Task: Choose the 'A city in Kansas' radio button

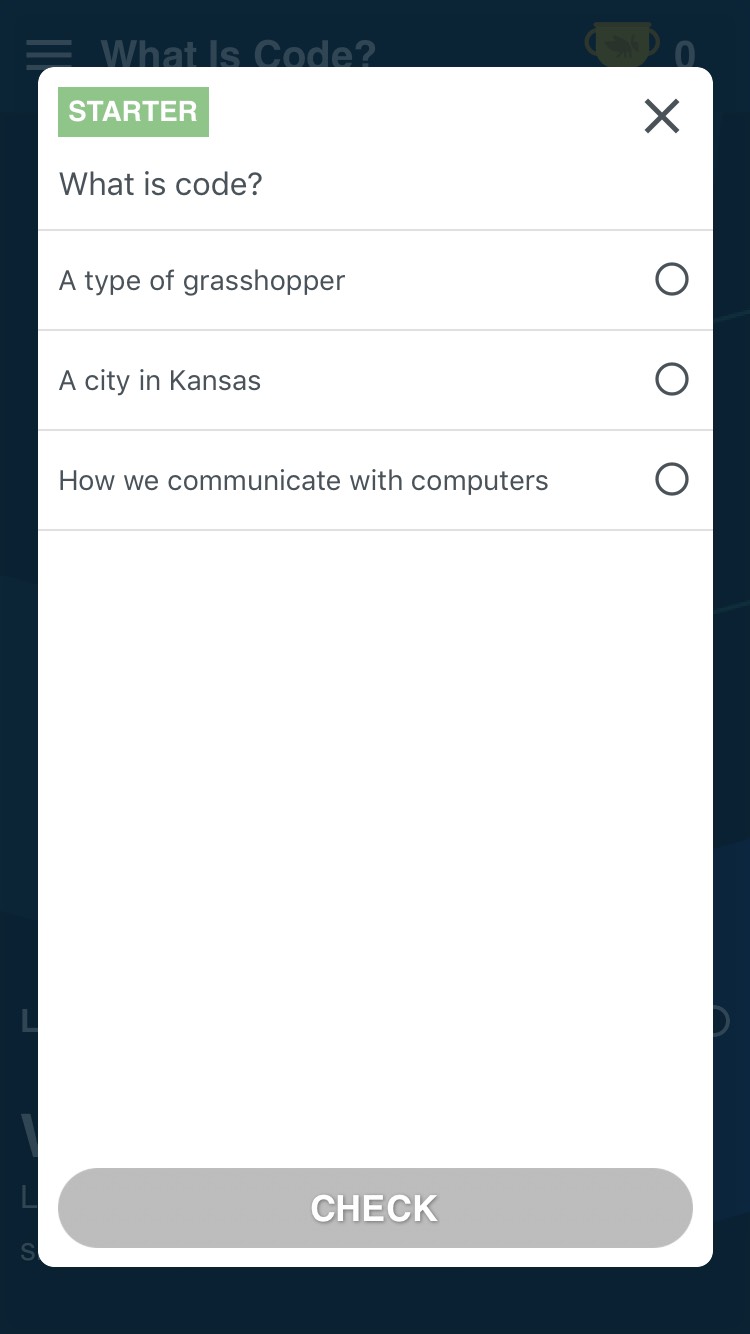Action: point(672,379)
